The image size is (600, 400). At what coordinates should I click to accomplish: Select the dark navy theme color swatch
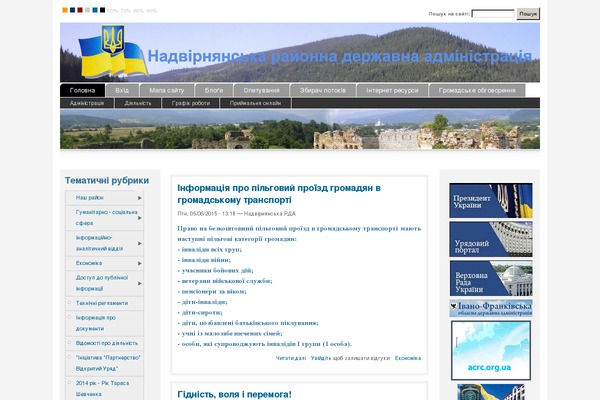[x=72, y=10]
